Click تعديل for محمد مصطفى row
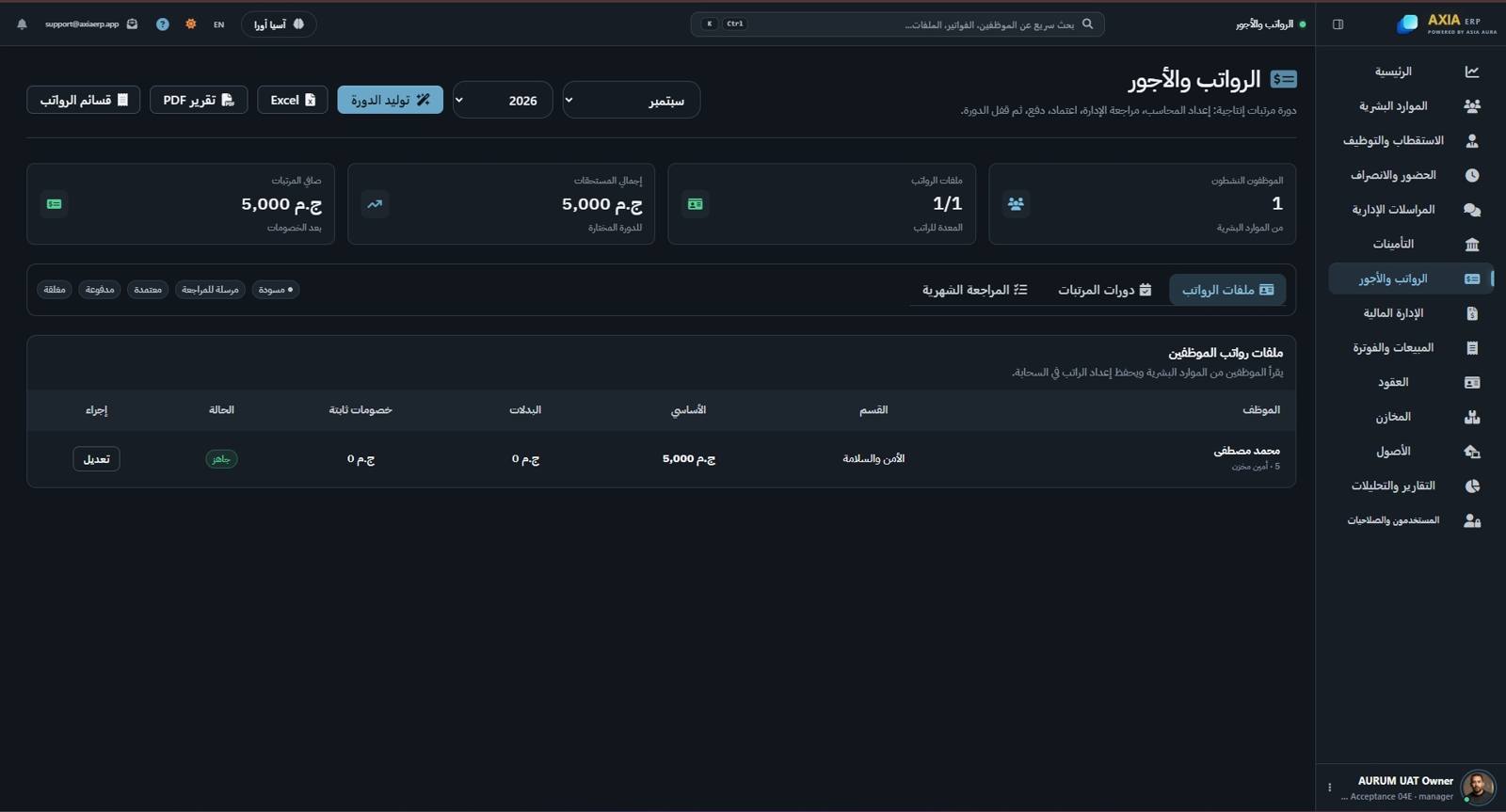The image size is (1506, 812). point(96,459)
